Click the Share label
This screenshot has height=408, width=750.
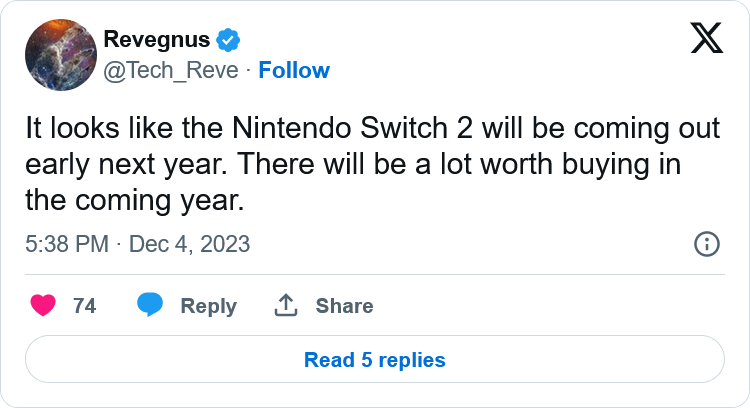coord(344,306)
